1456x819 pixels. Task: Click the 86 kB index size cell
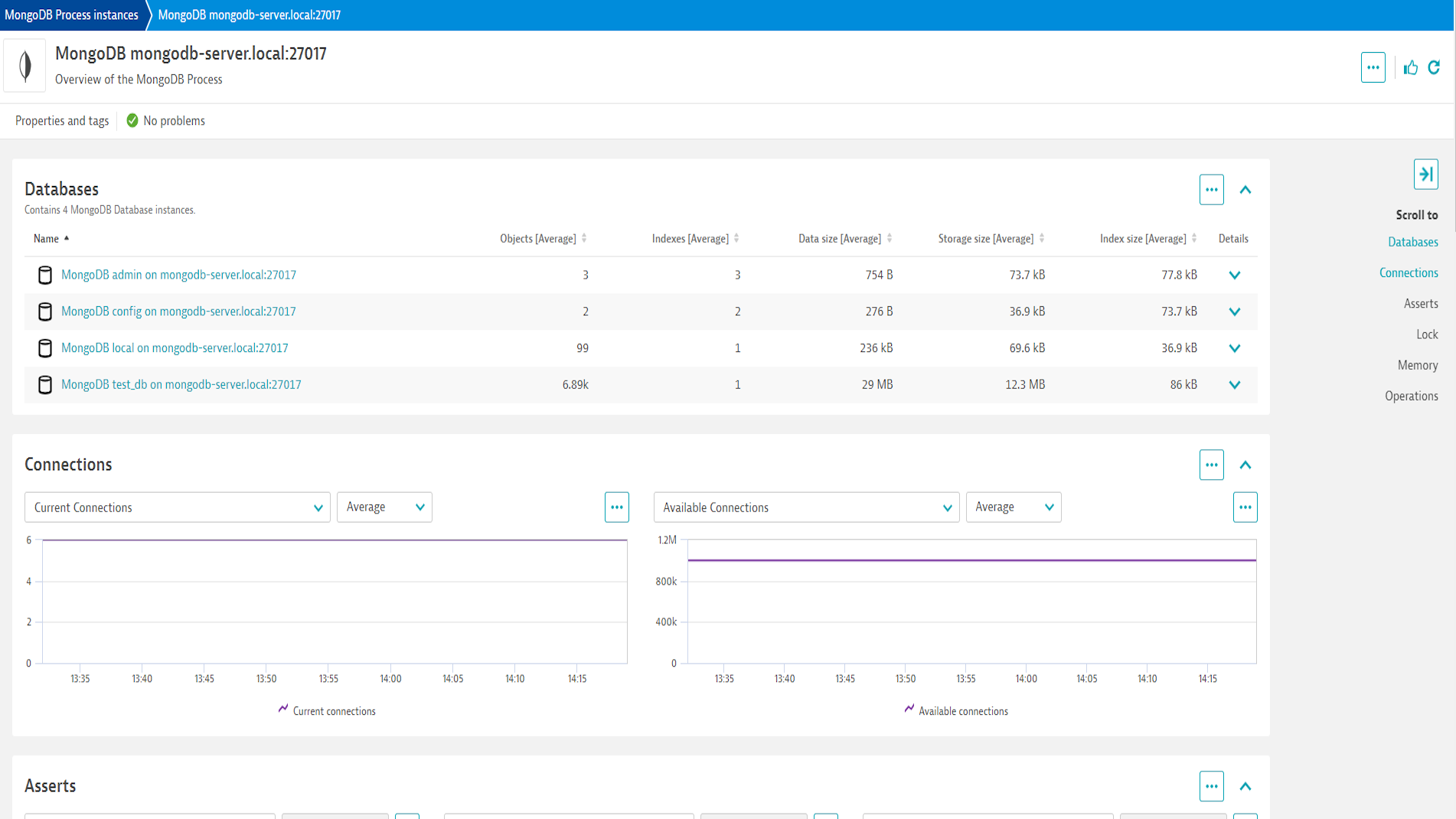click(1183, 385)
